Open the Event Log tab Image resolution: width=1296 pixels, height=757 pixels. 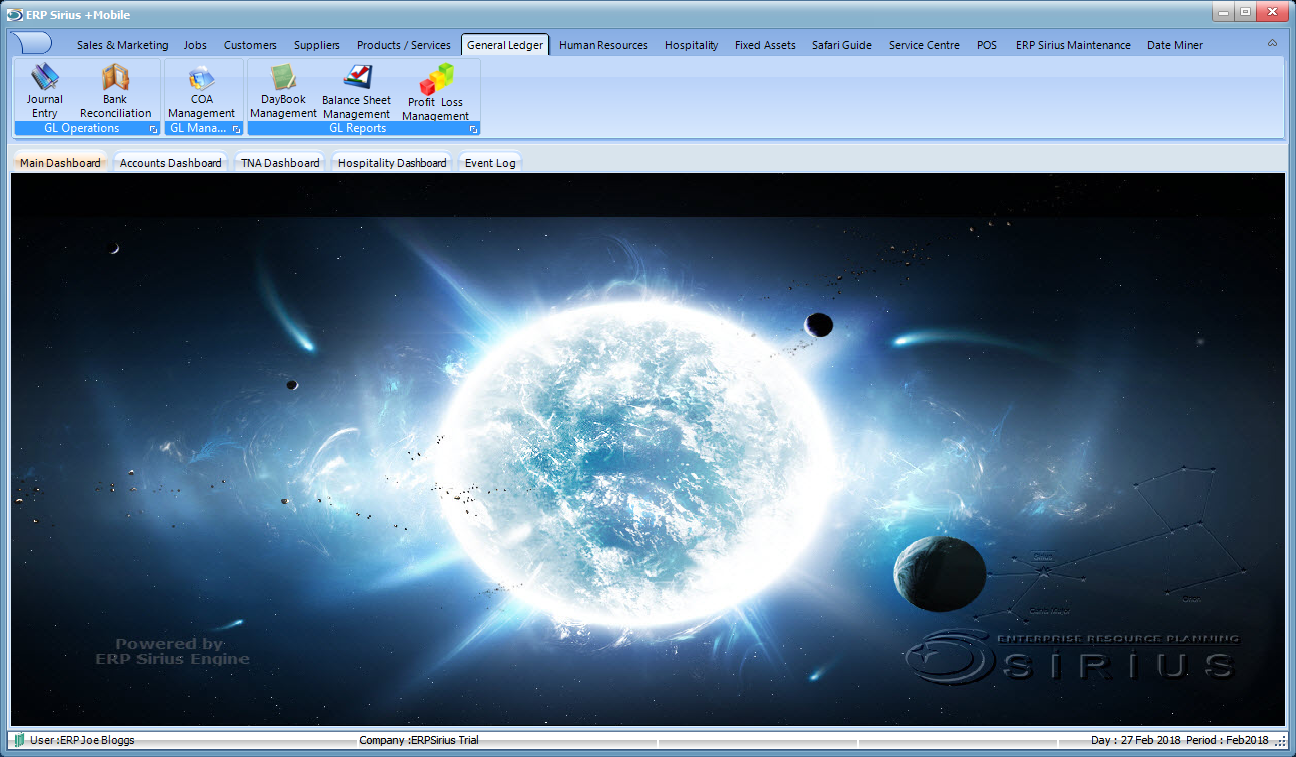click(x=490, y=163)
